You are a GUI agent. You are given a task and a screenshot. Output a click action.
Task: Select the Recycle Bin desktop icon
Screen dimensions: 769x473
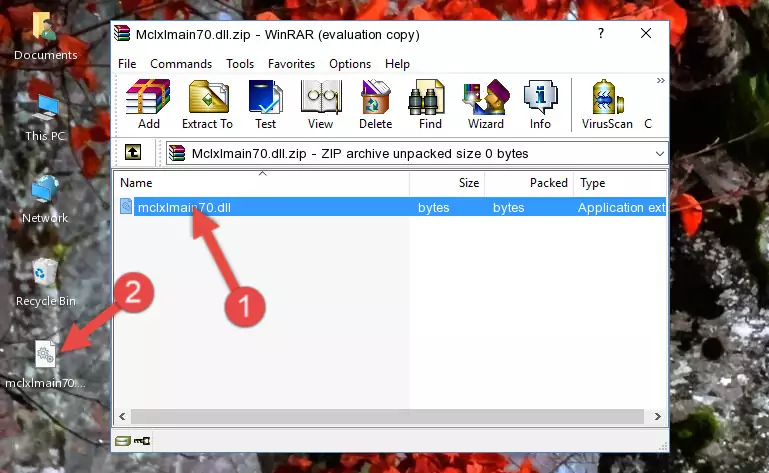(x=46, y=283)
